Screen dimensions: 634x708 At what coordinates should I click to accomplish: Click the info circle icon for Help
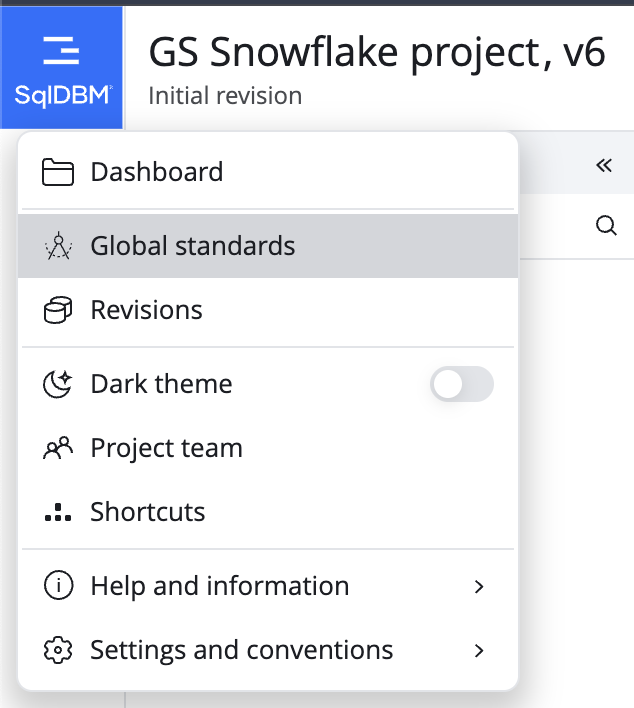58,586
